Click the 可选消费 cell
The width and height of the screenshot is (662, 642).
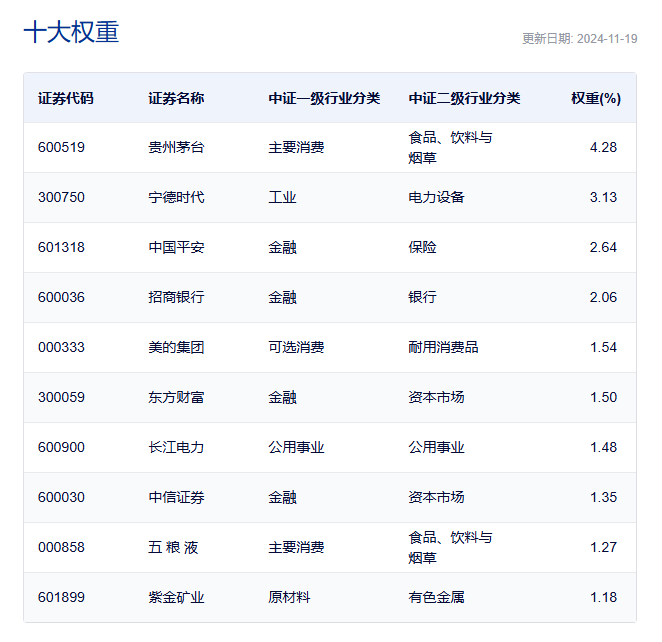point(296,347)
